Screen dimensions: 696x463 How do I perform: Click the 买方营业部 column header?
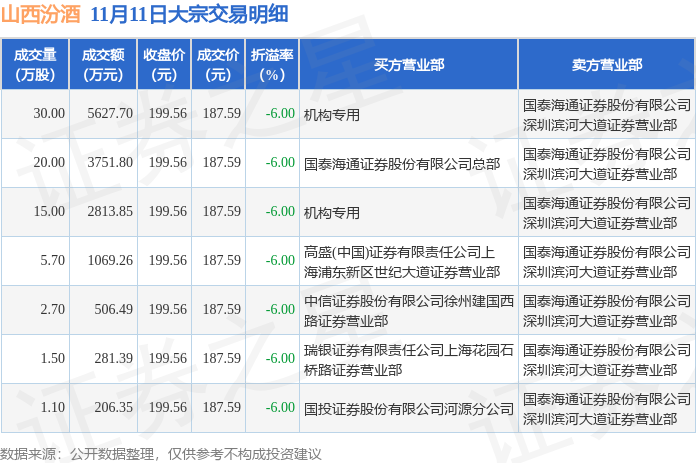[409, 64]
